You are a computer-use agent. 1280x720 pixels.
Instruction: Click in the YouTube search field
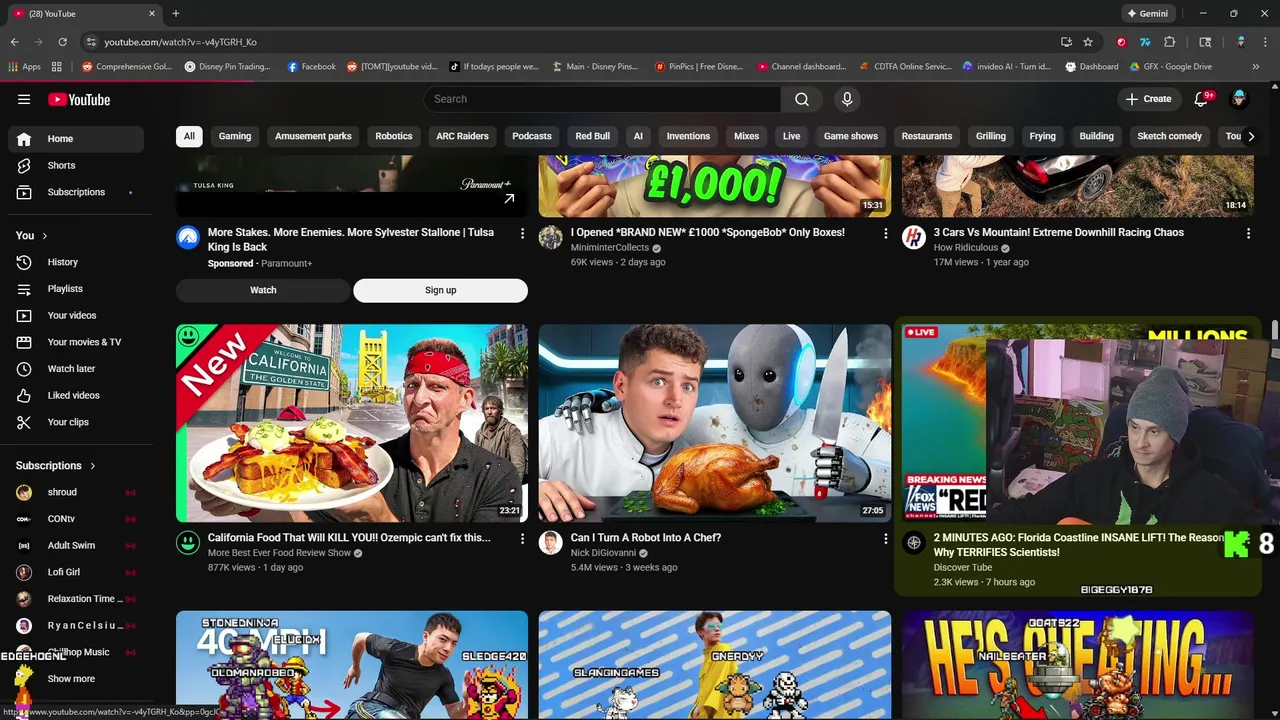coord(602,99)
